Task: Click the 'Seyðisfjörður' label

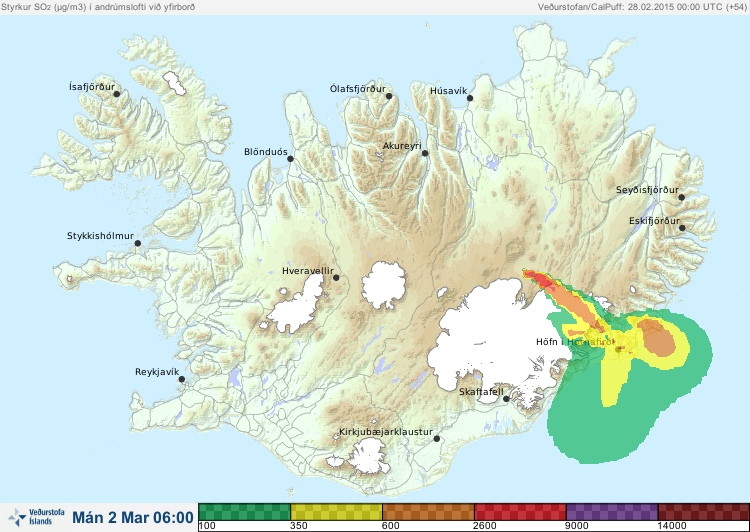Action: click(x=647, y=190)
